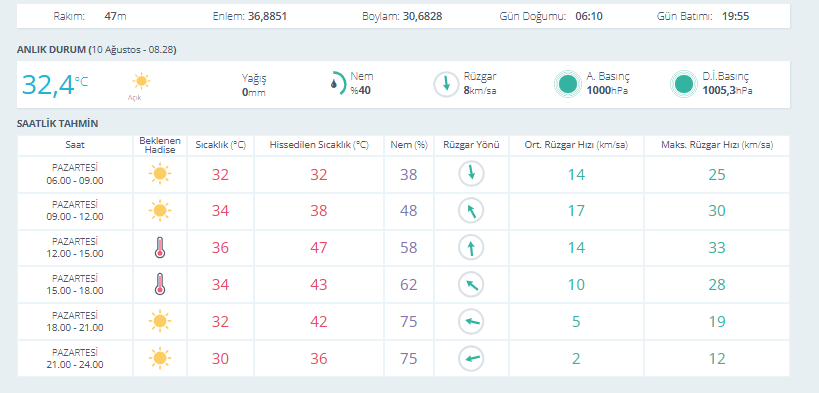Click the green pressure icon next to D.İ.Basınç
This screenshot has width=819, height=393.
[684, 84]
